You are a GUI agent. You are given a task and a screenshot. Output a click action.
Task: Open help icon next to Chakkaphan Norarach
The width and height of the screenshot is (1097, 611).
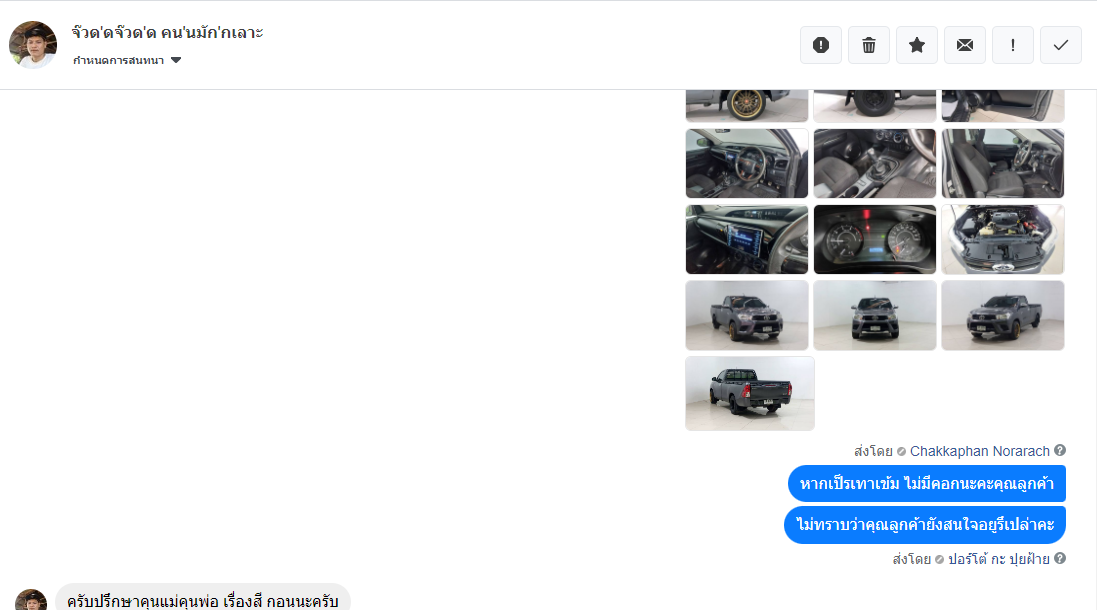pos(1060,451)
